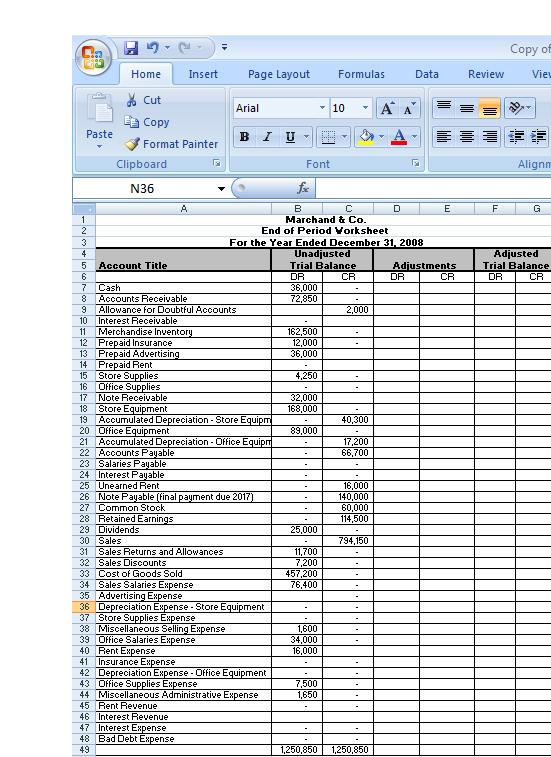Toggle bold formatting

pyautogui.click(x=244, y=137)
